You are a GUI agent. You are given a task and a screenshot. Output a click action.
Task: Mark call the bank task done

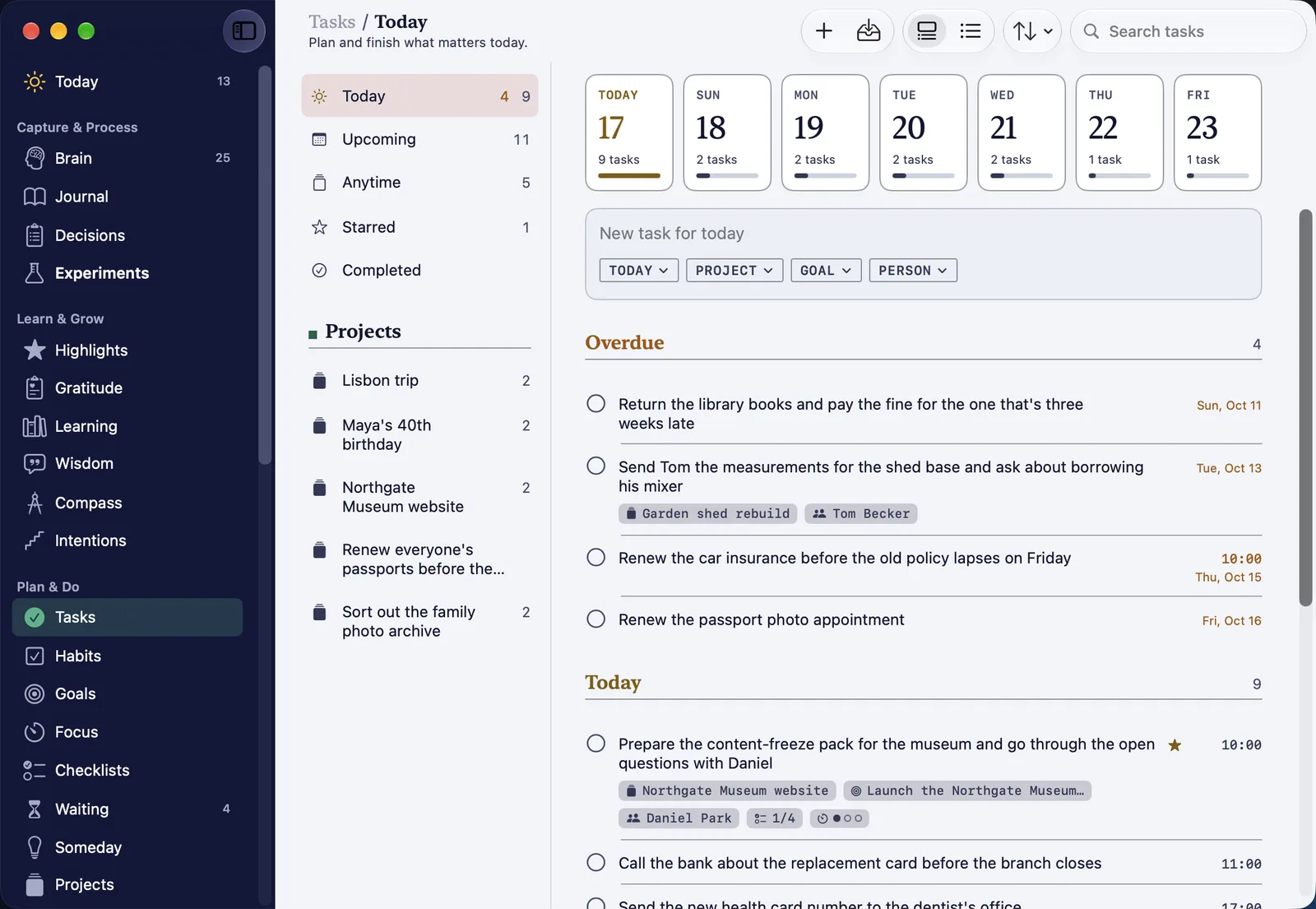pos(596,863)
